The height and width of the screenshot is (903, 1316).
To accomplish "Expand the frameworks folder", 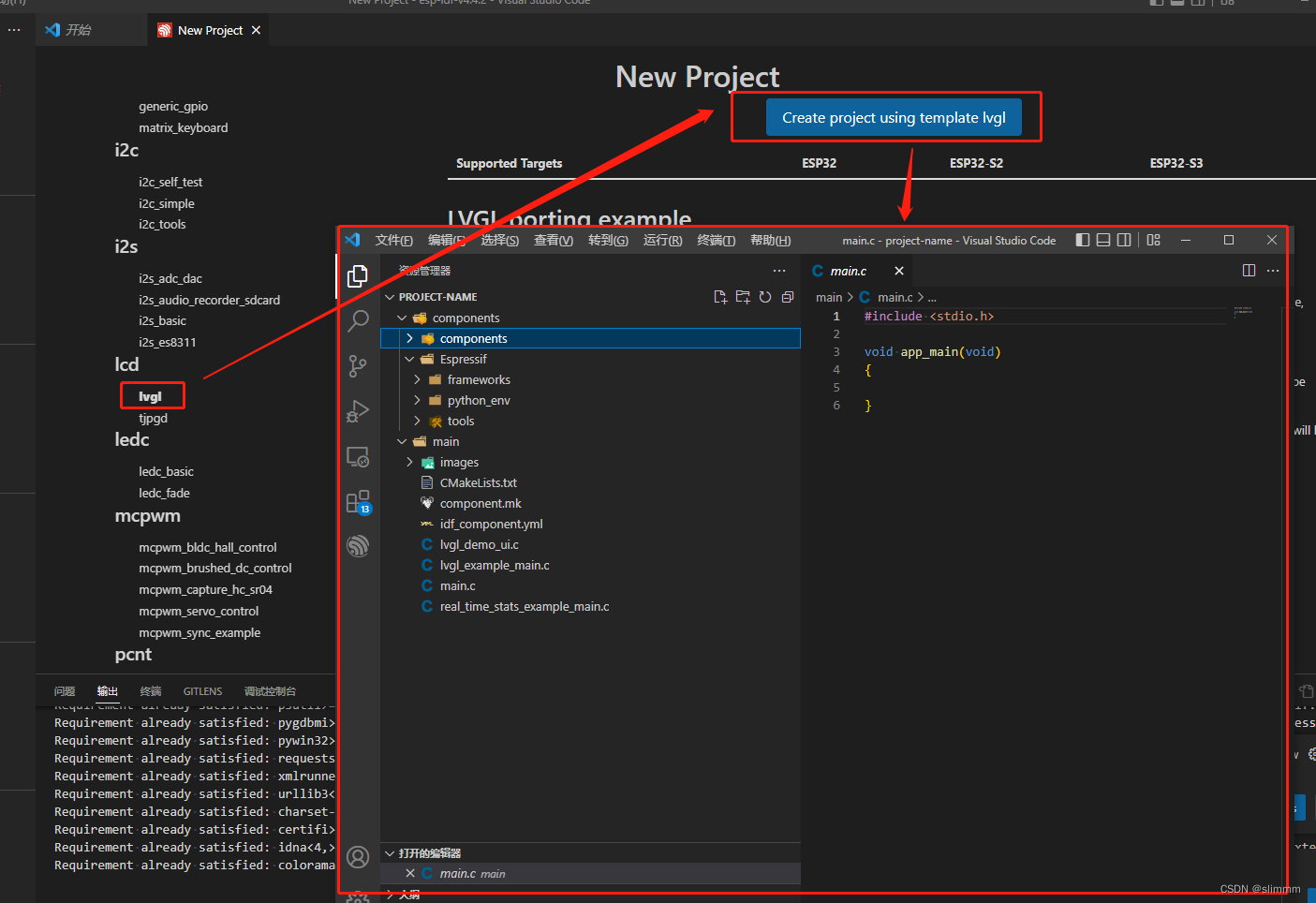I will pyautogui.click(x=417, y=379).
